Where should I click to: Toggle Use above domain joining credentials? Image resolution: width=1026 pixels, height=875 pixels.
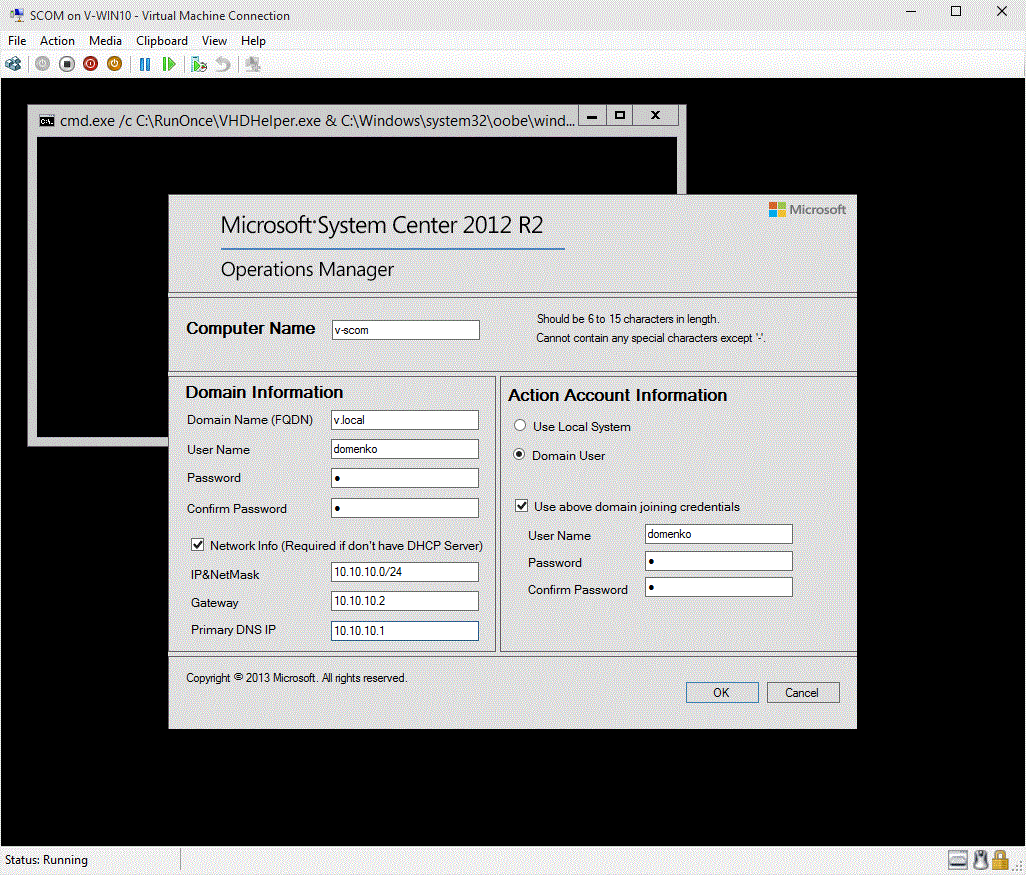pos(521,506)
